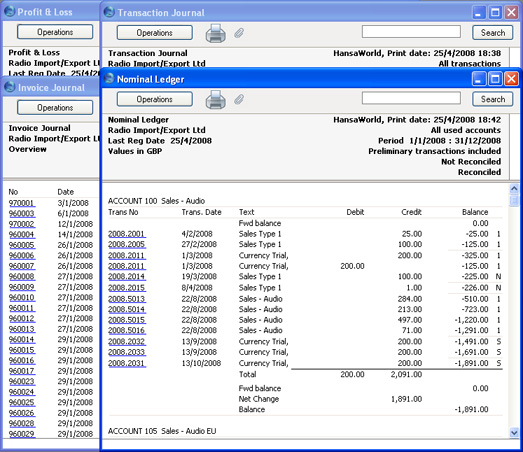Open Operations menu in Invoice Journal window
This screenshot has height=452, width=523.
coord(55,107)
